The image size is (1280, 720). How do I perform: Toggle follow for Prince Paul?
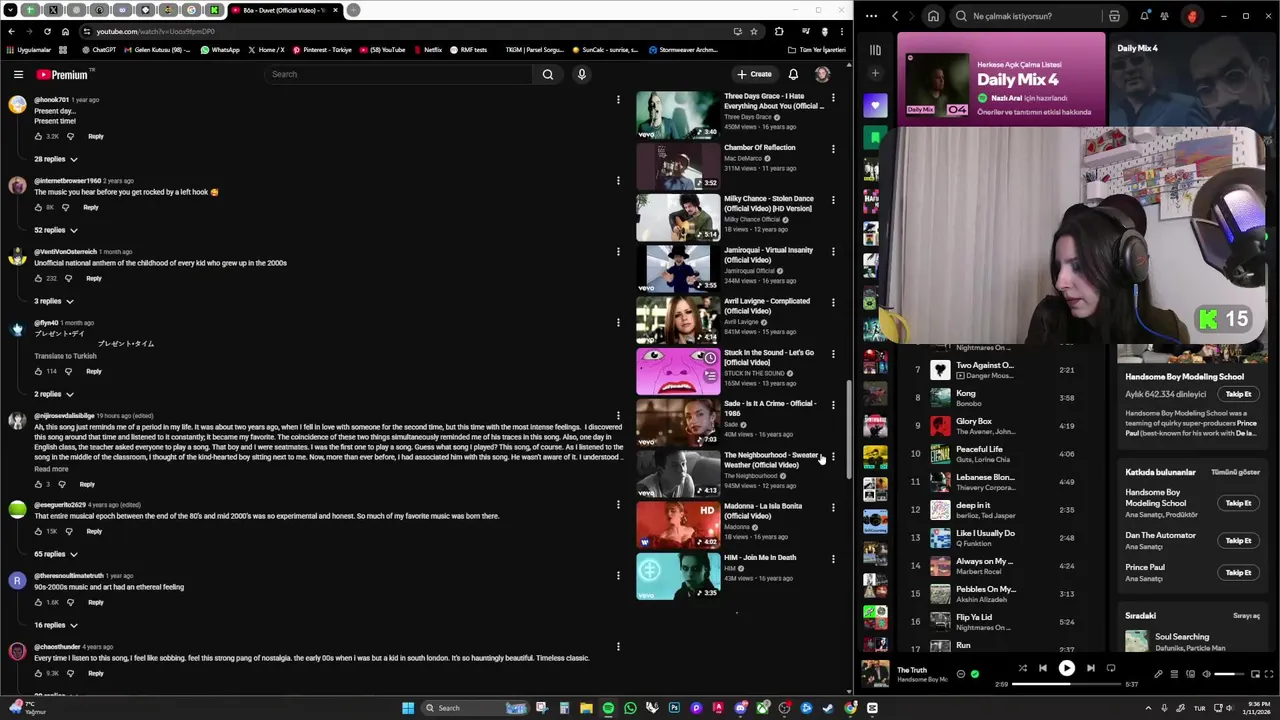click(x=1238, y=572)
